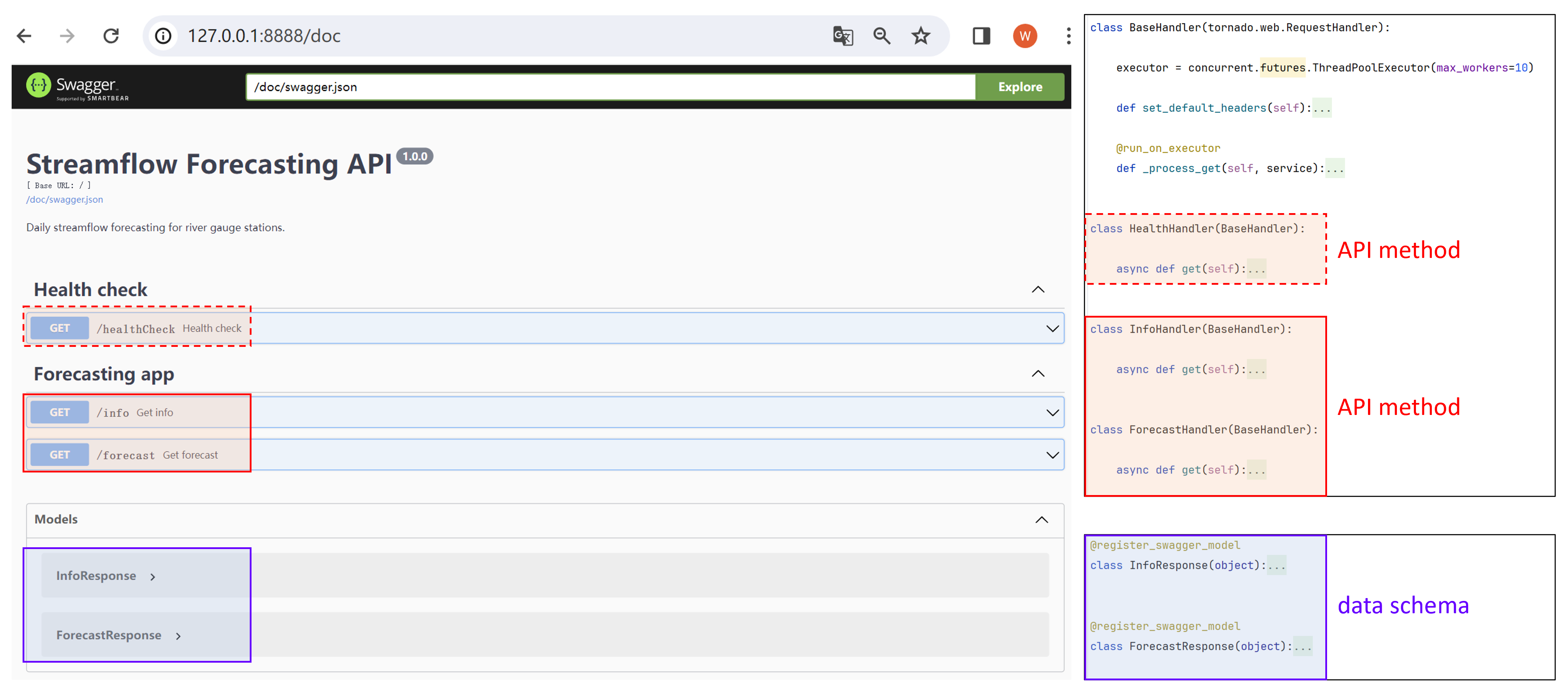Open the browser three-dot menu
The image size is (1568, 693).
[x=1068, y=36]
